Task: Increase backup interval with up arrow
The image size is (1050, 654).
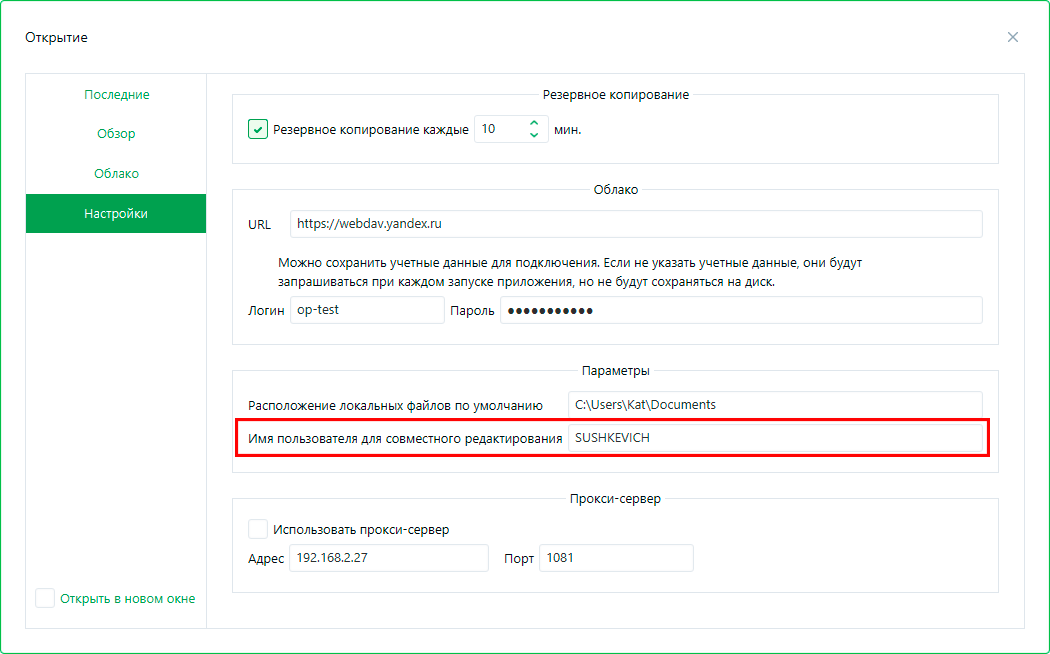Action: [x=534, y=123]
